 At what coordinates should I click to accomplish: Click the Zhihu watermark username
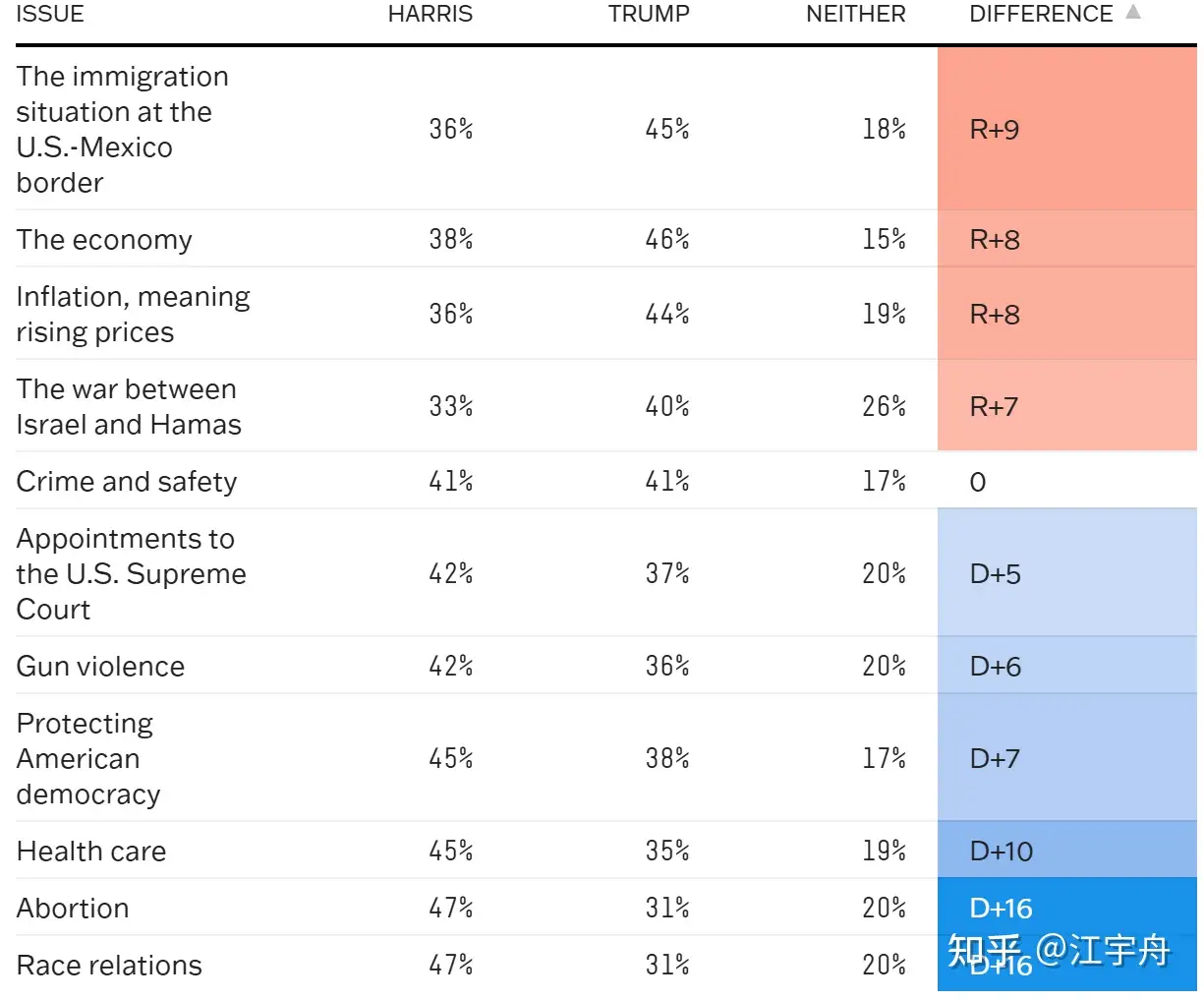coord(1102,950)
